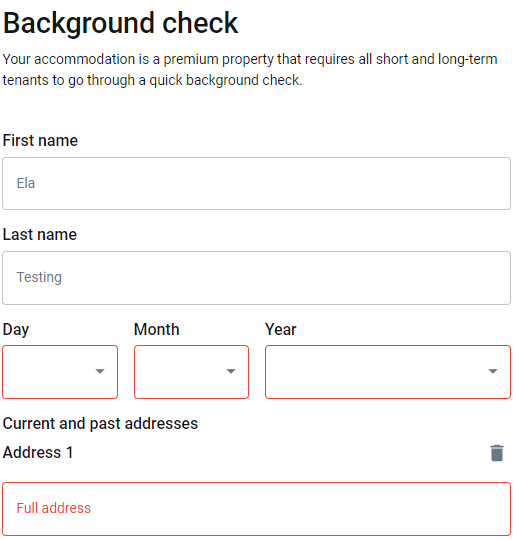Click the Last name label
Image resolution: width=516 pixels, height=540 pixels.
point(40,235)
